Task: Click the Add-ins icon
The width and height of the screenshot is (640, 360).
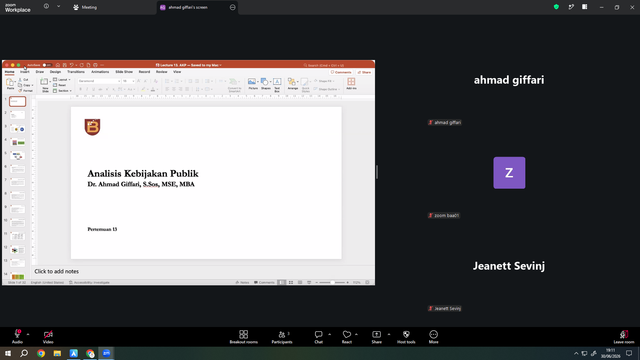Action: click(x=351, y=82)
